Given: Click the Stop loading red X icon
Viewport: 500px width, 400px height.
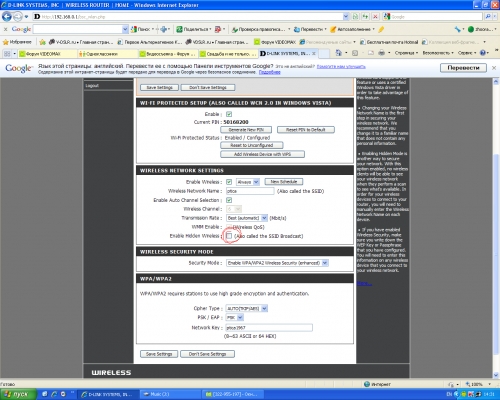Looking at the screenshot, I should [x=375, y=16].
